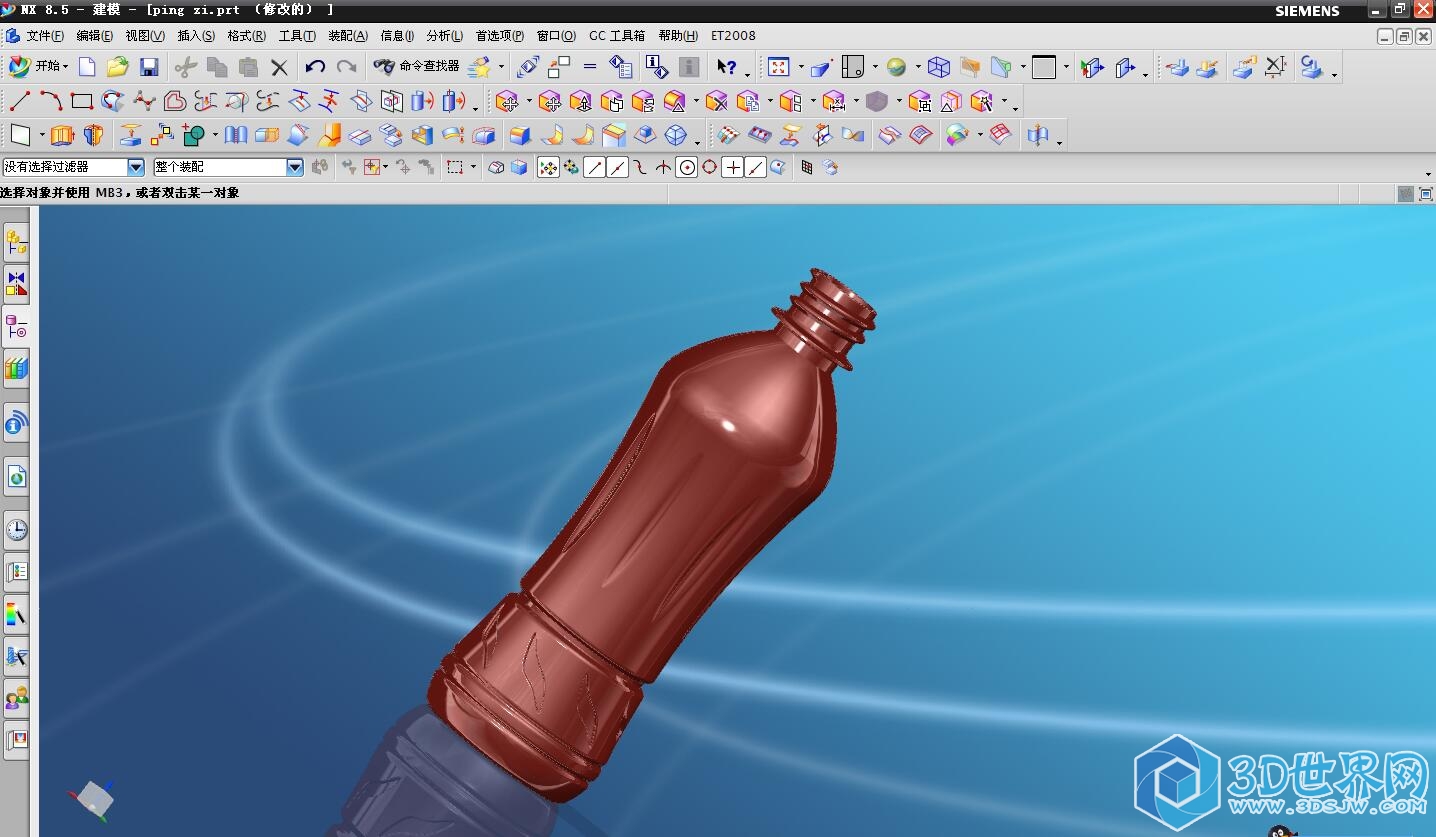Open the 帮助(H) Help menu
The width and height of the screenshot is (1436, 837).
(x=678, y=36)
